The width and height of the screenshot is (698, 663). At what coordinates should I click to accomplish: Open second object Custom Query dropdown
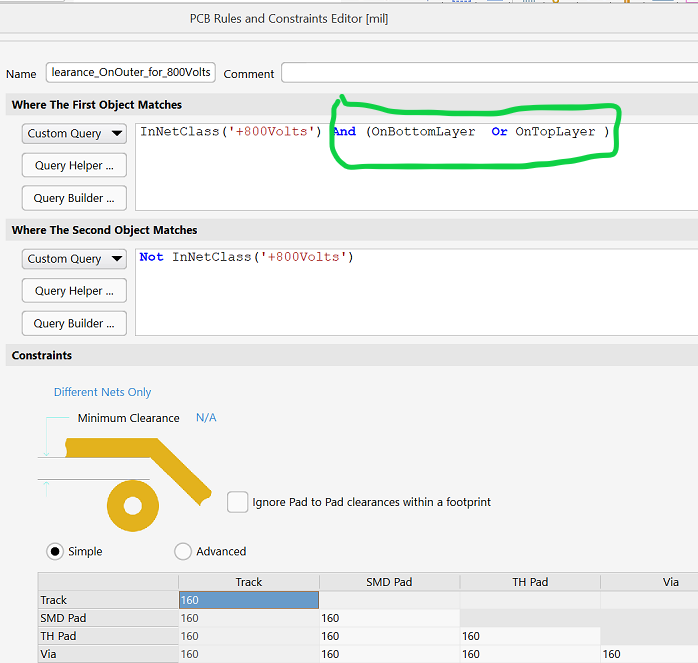(74, 259)
